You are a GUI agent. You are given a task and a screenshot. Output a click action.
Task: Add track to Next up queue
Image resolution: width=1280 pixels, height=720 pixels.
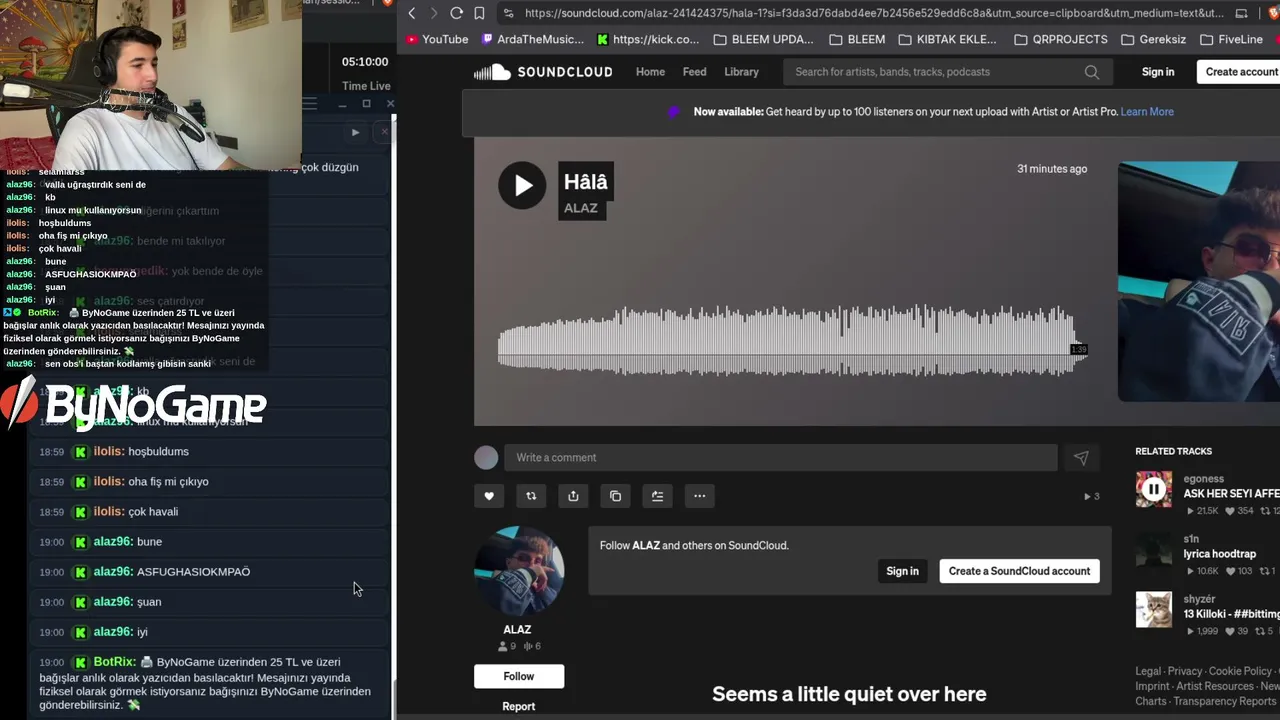coord(657,496)
